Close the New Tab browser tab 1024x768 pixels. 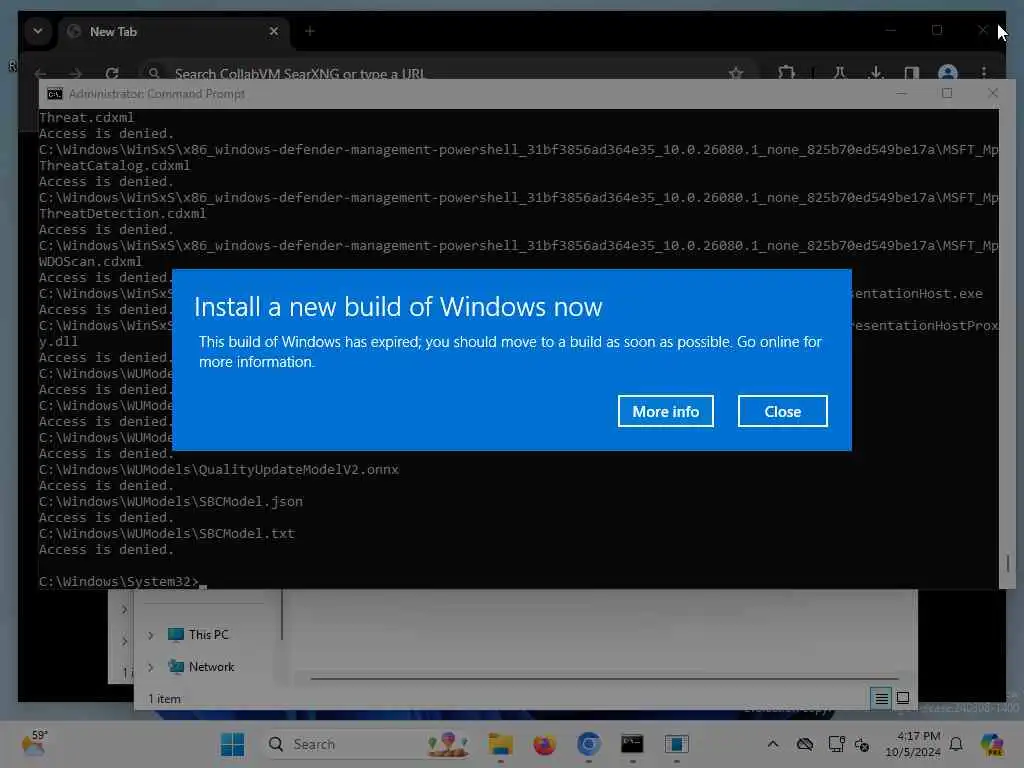coord(274,31)
